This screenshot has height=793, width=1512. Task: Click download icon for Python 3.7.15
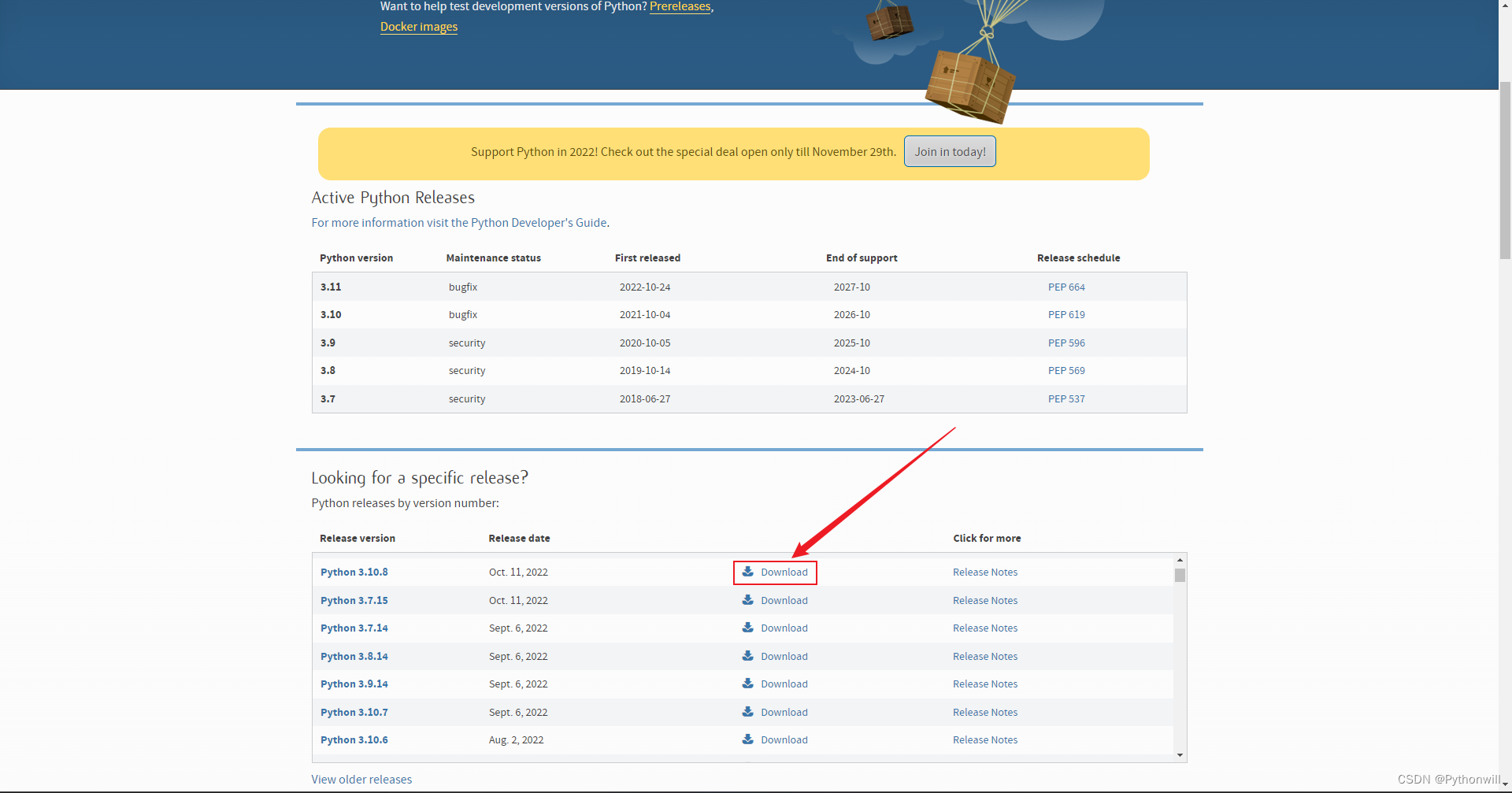coord(748,600)
